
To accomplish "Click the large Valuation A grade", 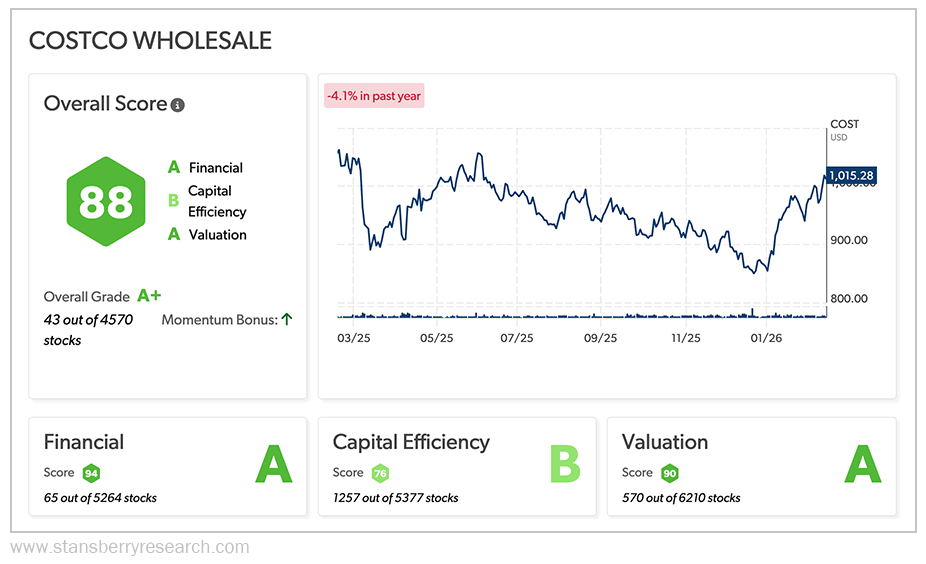I will [861, 464].
